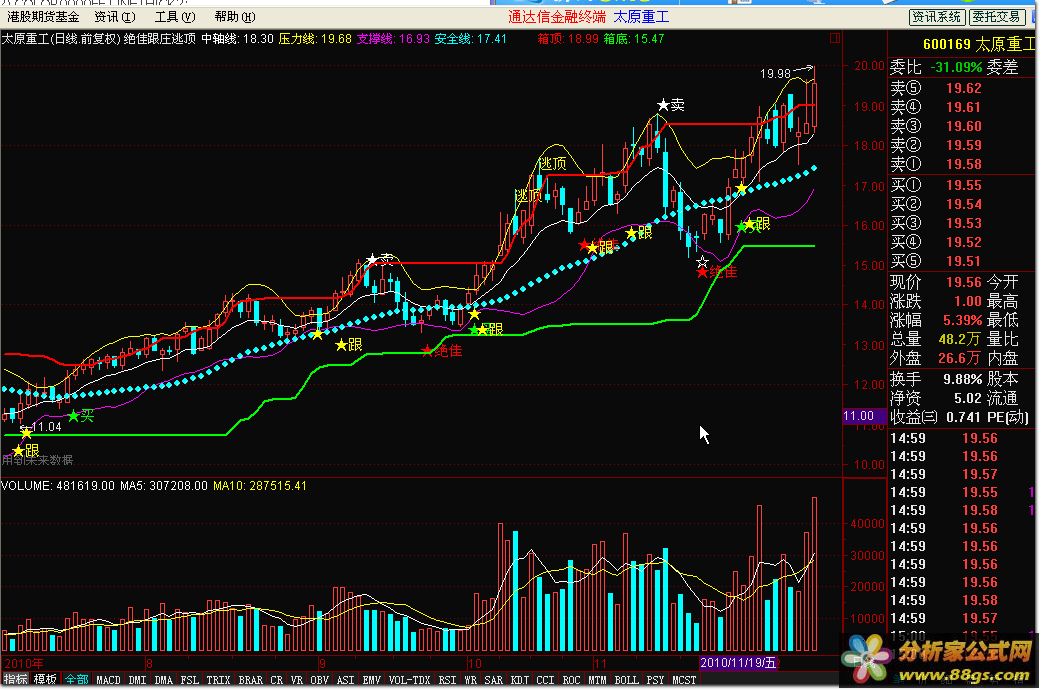Switch to the MACD indicator
The height and width of the screenshot is (690, 1041).
(x=108, y=680)
